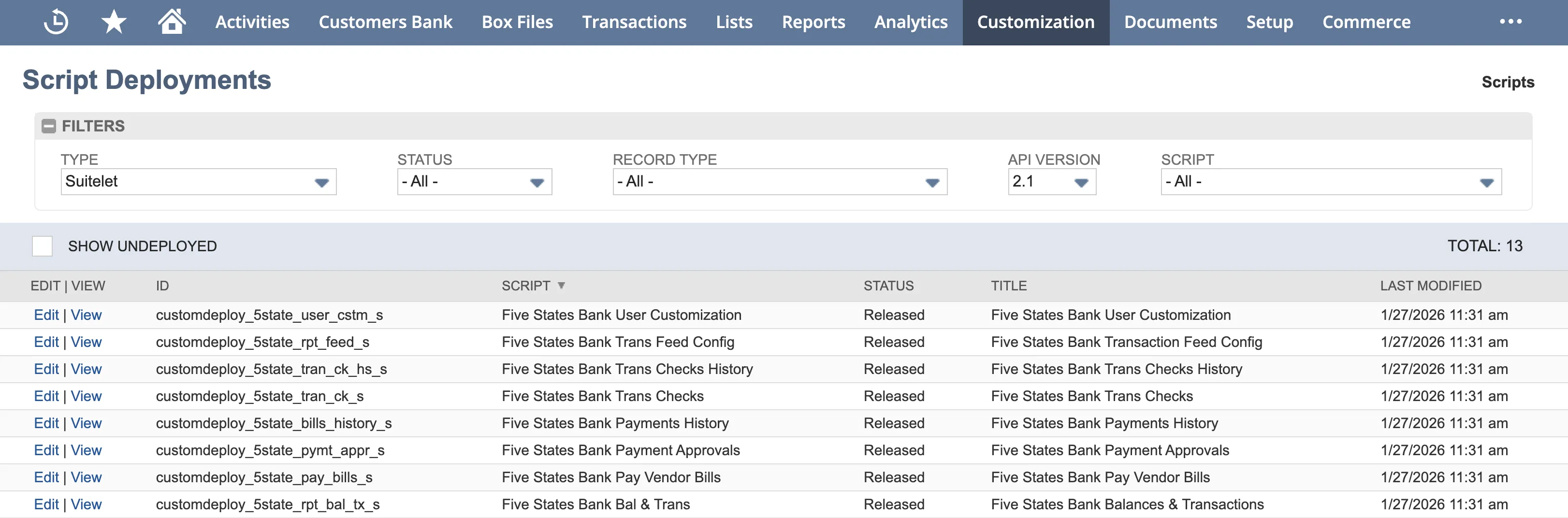View the customdeploy_5state_rpt_feed_s deployment
This screenshot has height=518, width=1568.
[86, 342]
